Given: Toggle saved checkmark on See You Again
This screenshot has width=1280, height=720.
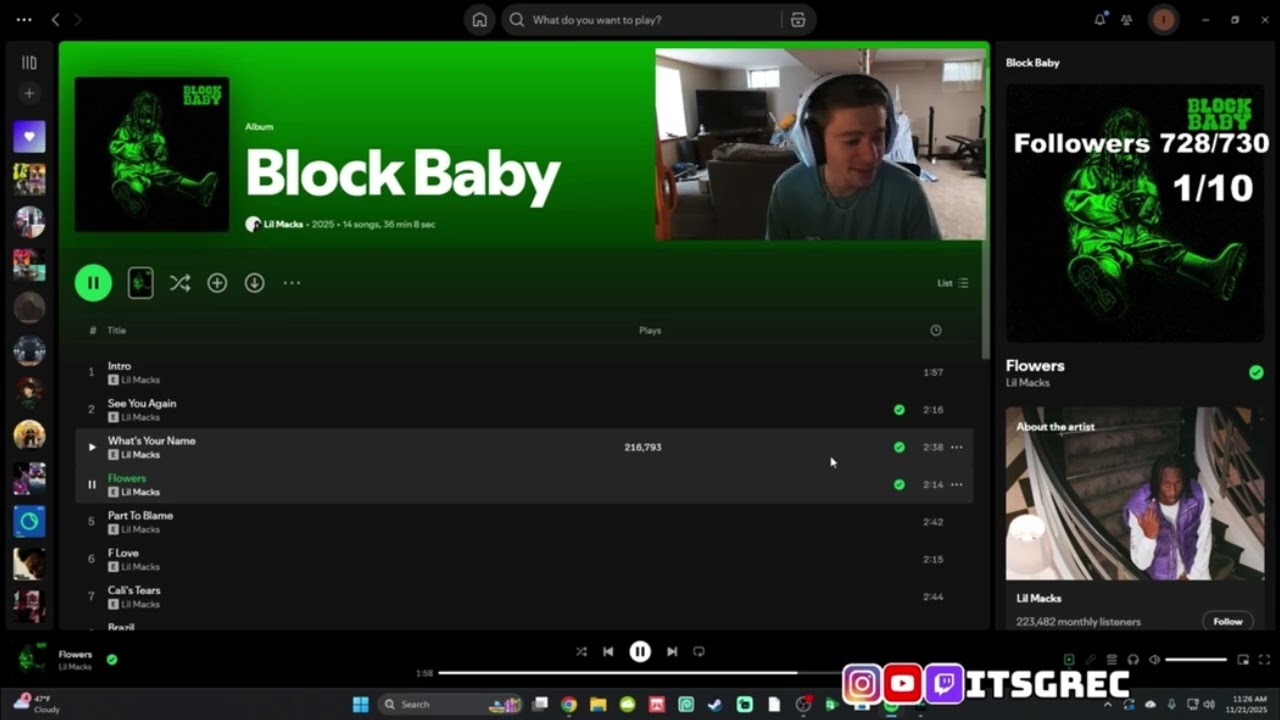Looking at the screenshot, I should [899, 410].
